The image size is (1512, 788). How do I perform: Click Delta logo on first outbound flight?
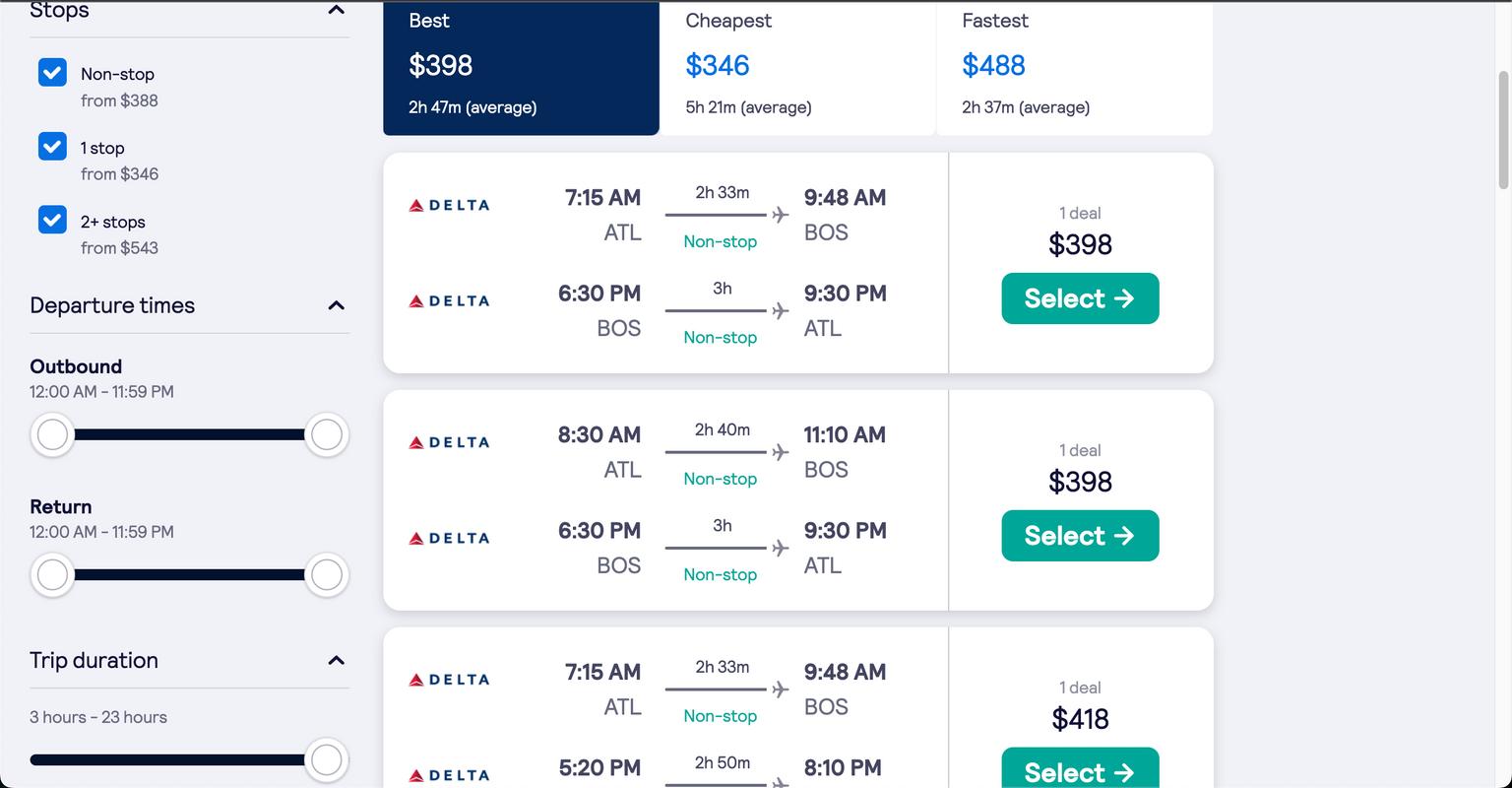tap(449, 205)
